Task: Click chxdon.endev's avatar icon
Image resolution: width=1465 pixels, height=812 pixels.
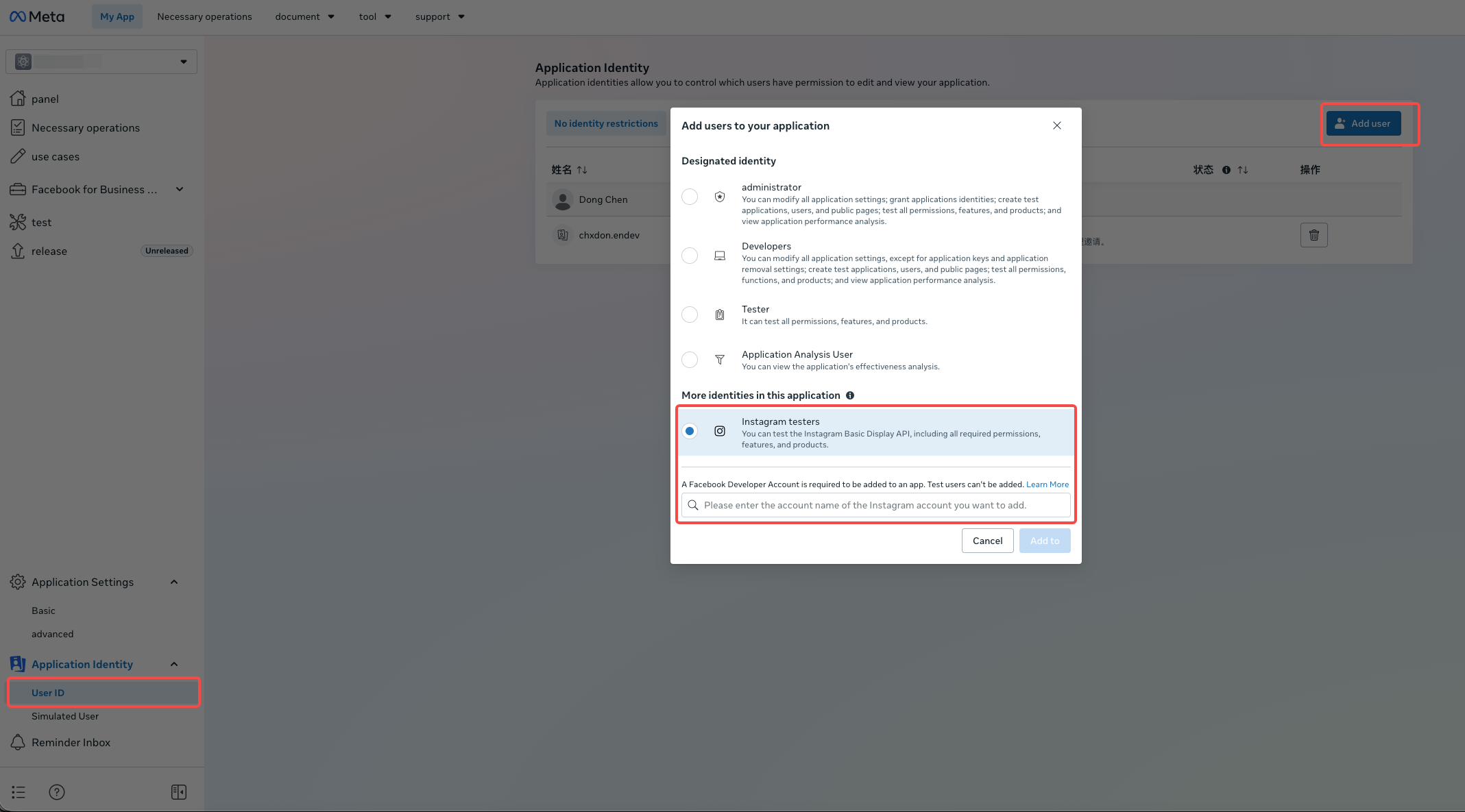Action: coord(563,235)
